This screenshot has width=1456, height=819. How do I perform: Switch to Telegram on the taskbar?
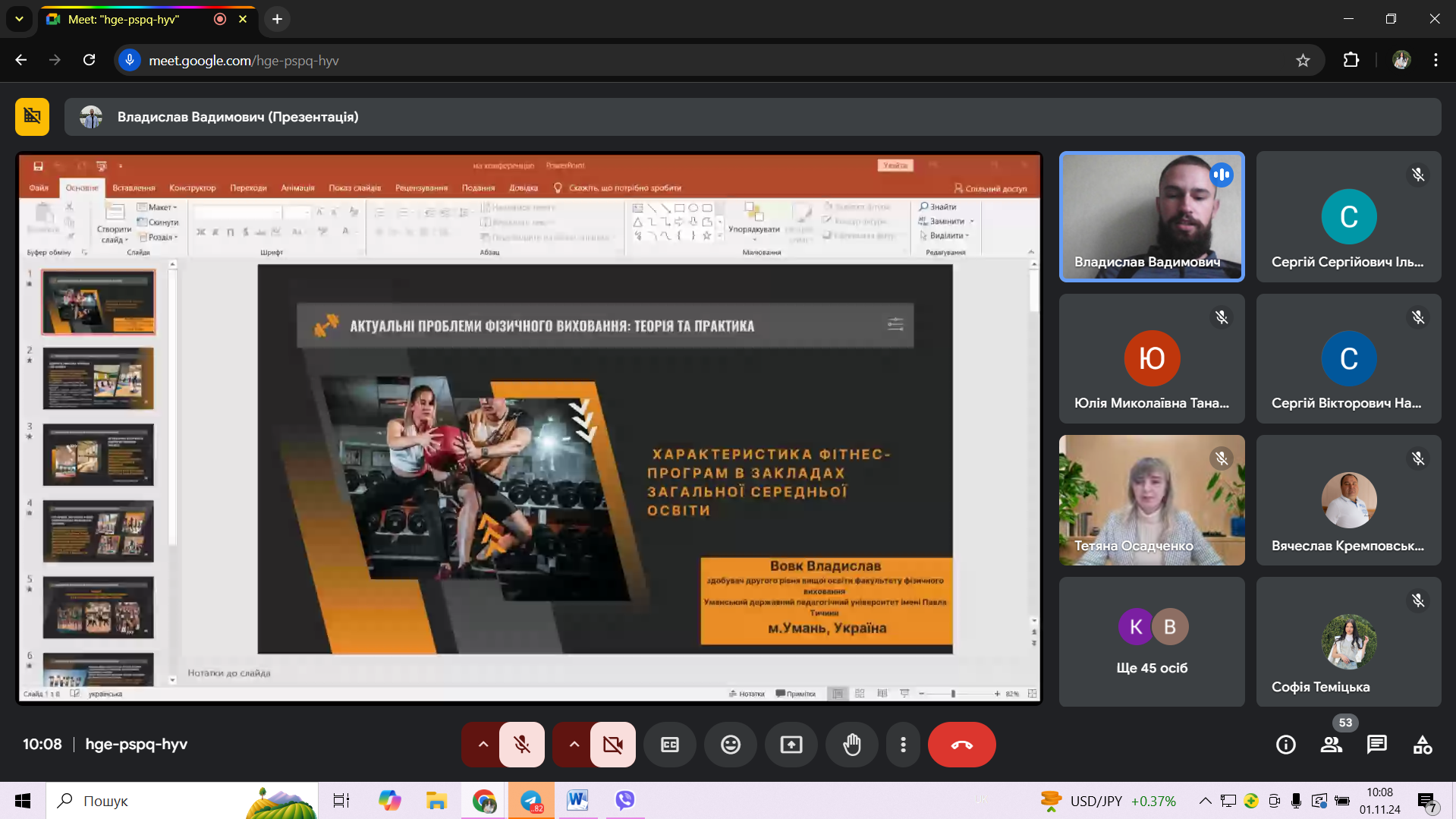pyautogui.click(x=531, y=801)
